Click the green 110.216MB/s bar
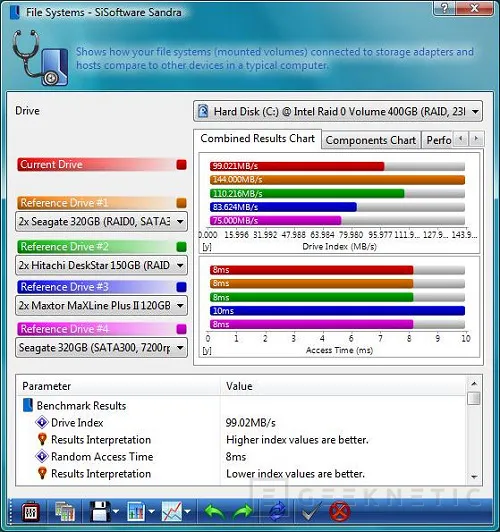 coord(307,194)
